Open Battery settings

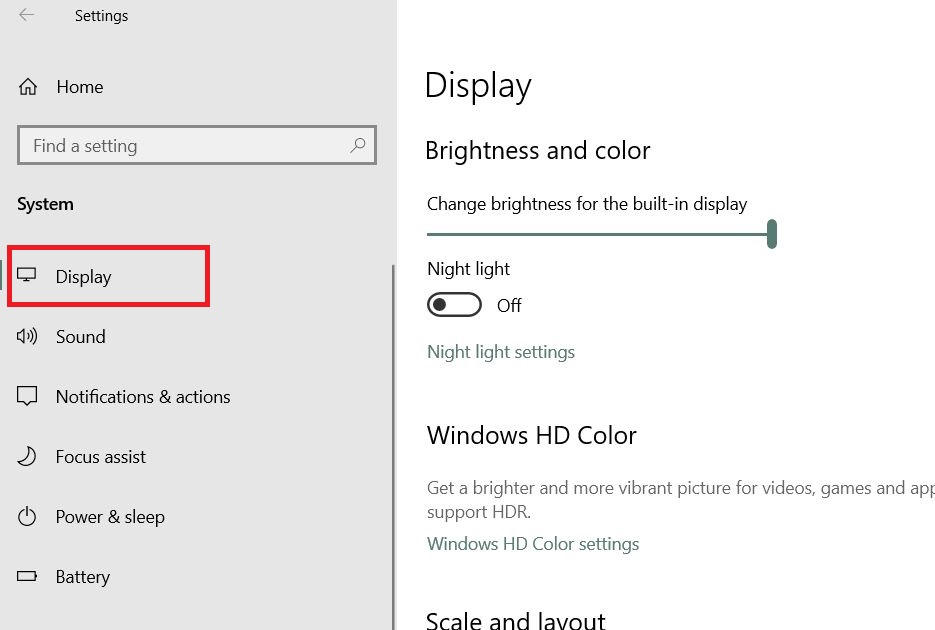(83, 577)
